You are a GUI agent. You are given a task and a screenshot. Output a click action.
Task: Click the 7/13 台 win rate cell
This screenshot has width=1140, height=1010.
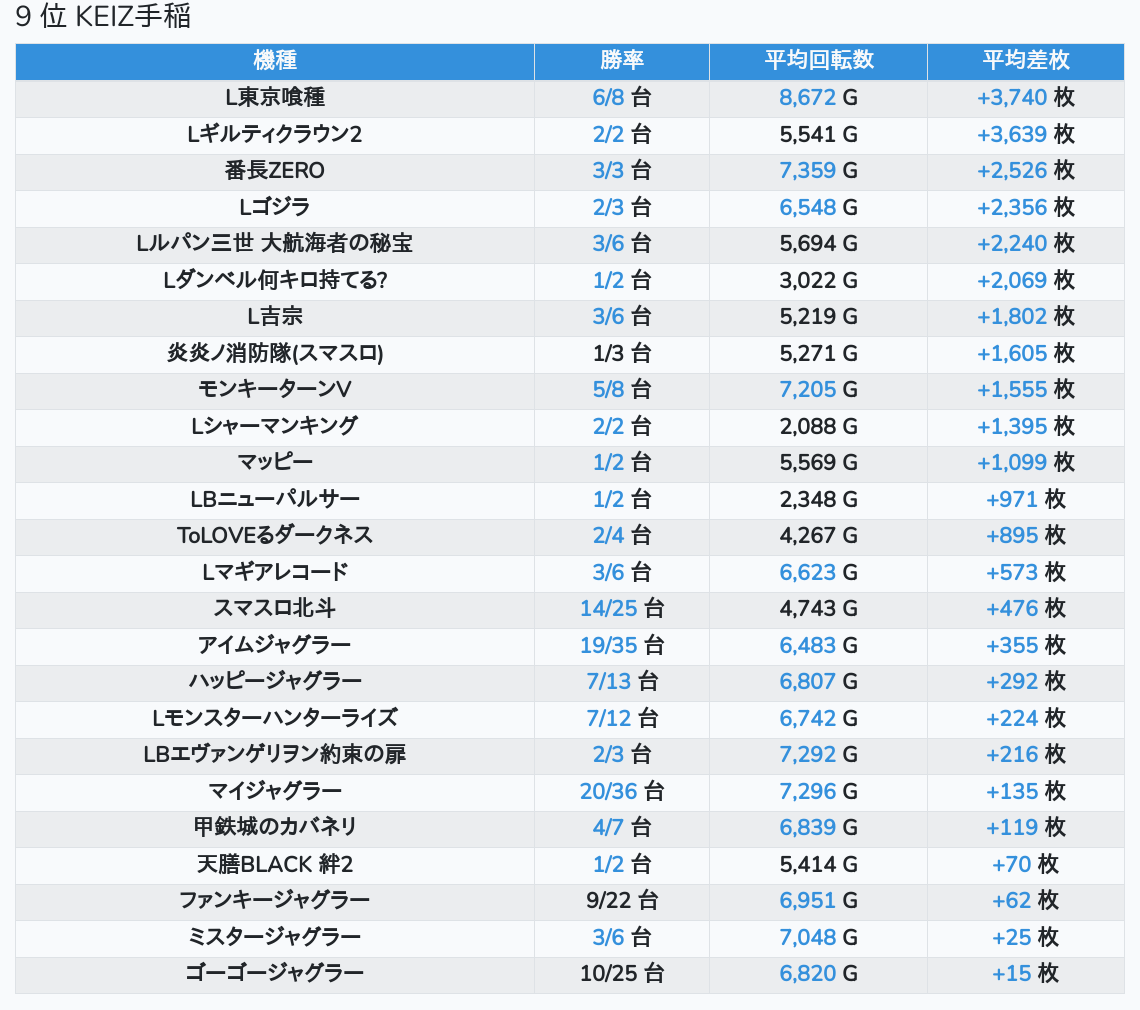(x=622, y=682)
